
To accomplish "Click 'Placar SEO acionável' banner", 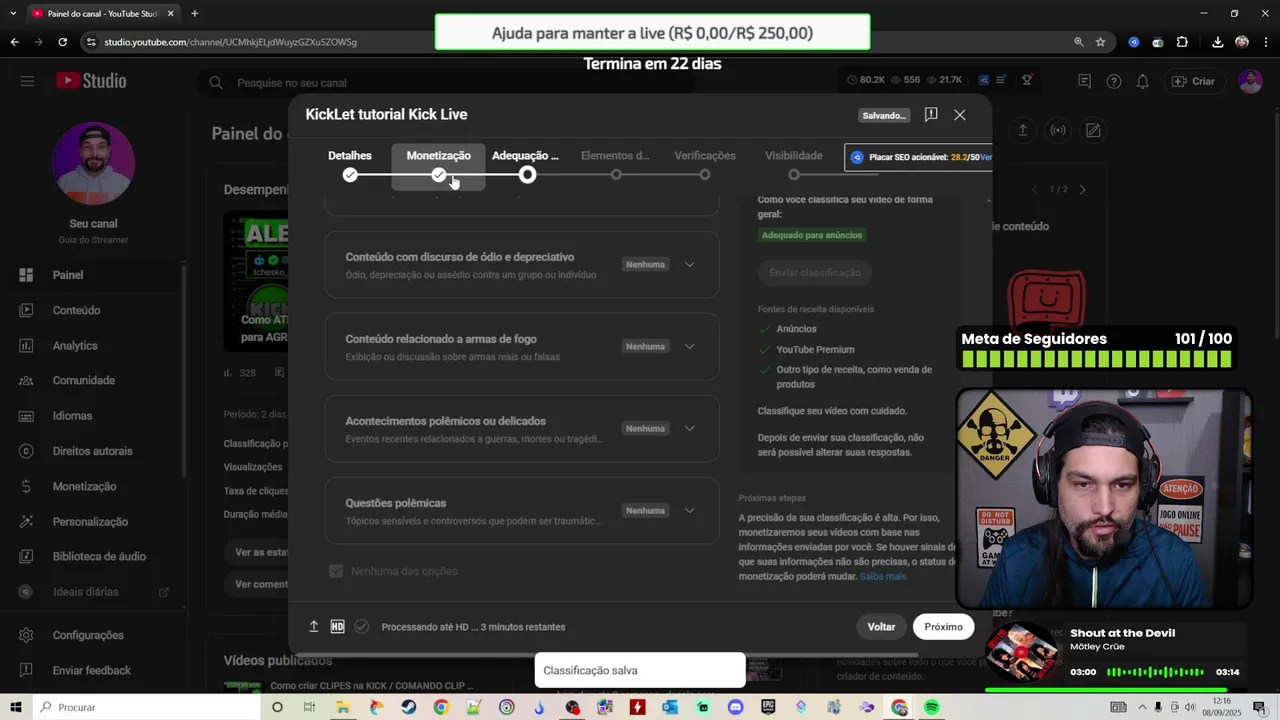I will click(919, 157).
